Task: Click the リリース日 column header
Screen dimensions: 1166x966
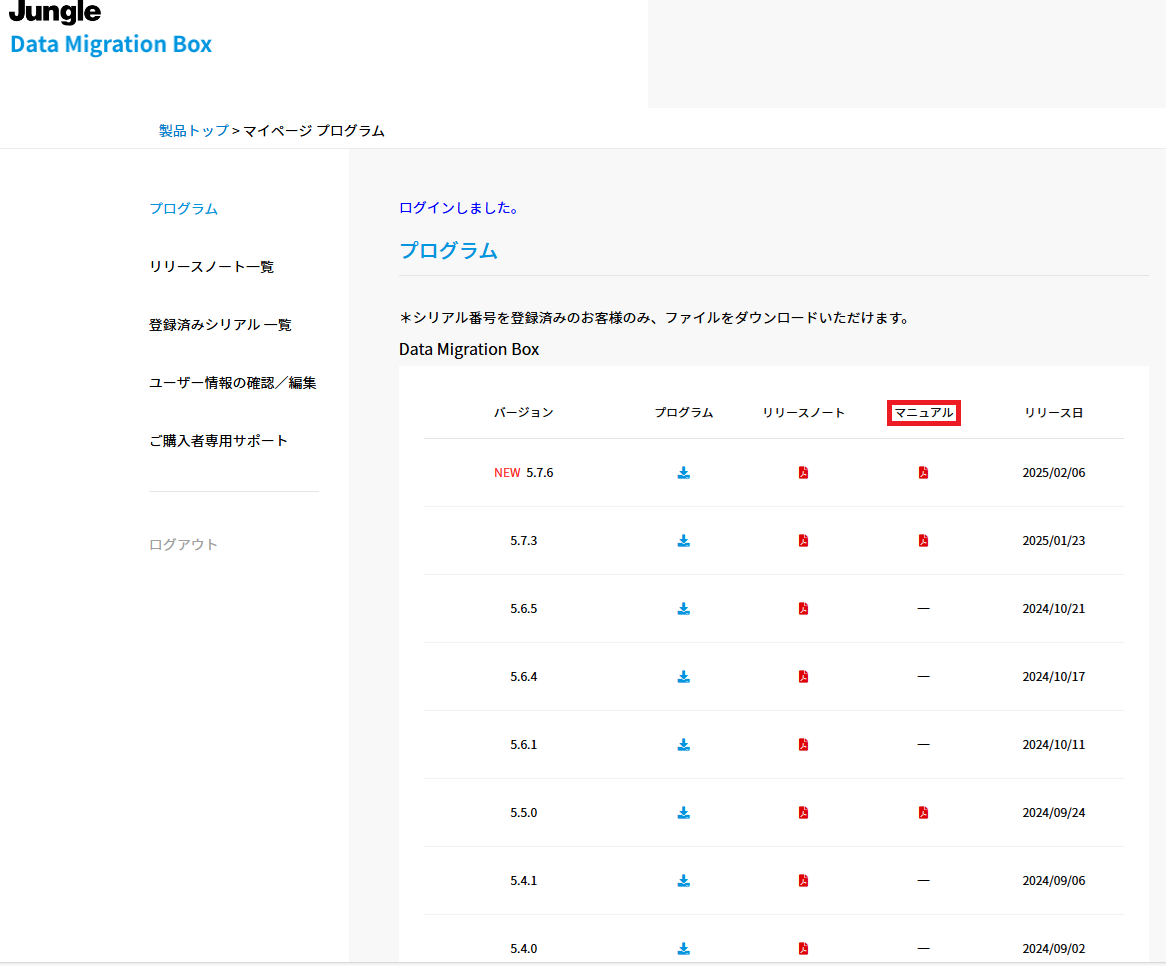Action: pos(1054,413)
